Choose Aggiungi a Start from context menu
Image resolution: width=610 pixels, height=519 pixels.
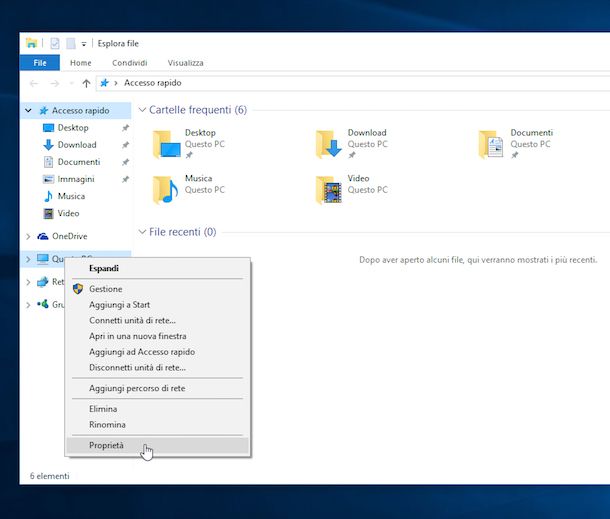[x=158, y=305]
